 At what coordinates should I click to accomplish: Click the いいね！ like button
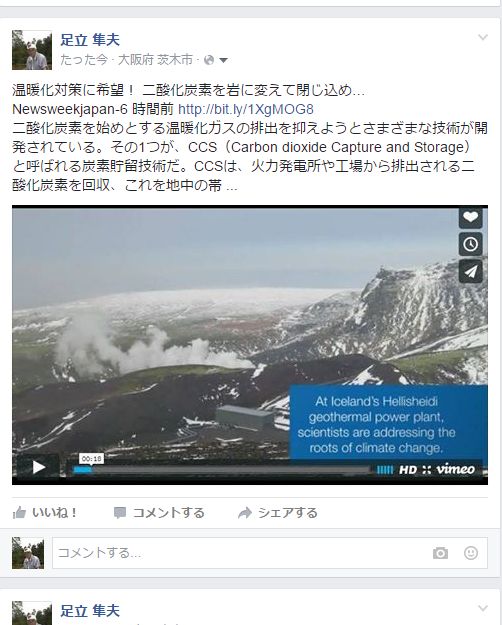tap(44, 513)
